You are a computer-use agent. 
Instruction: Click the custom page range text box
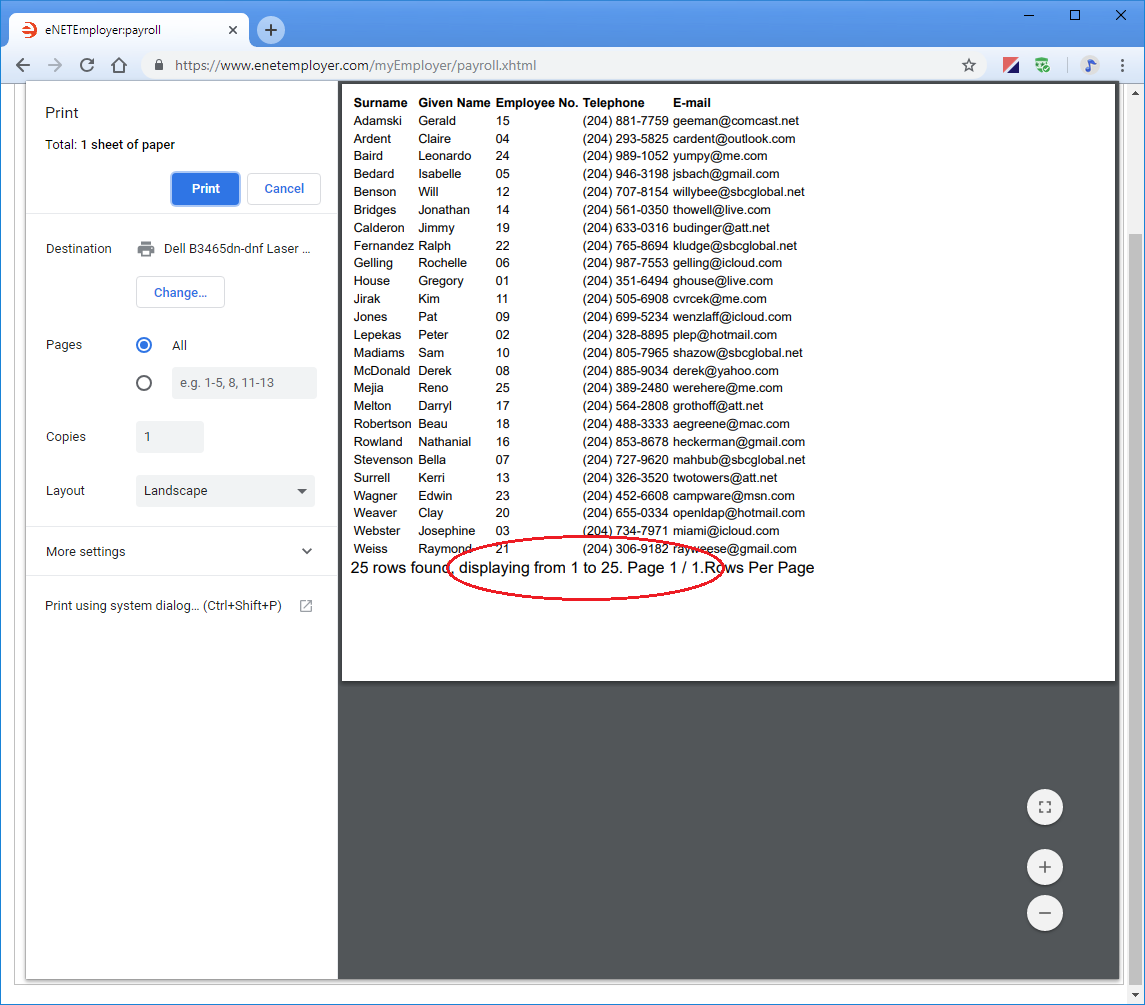(x=244, y=383)
